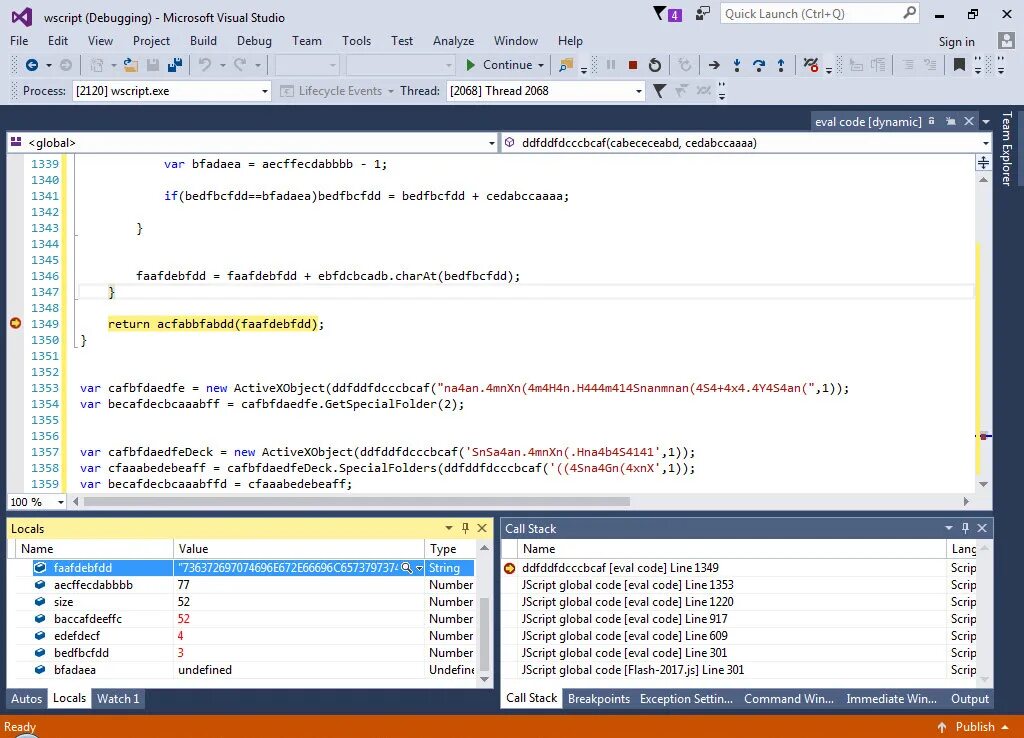Click the Restart debugging icon
This screenshot has height=738, width=1024.
click(x=654, y=65)
